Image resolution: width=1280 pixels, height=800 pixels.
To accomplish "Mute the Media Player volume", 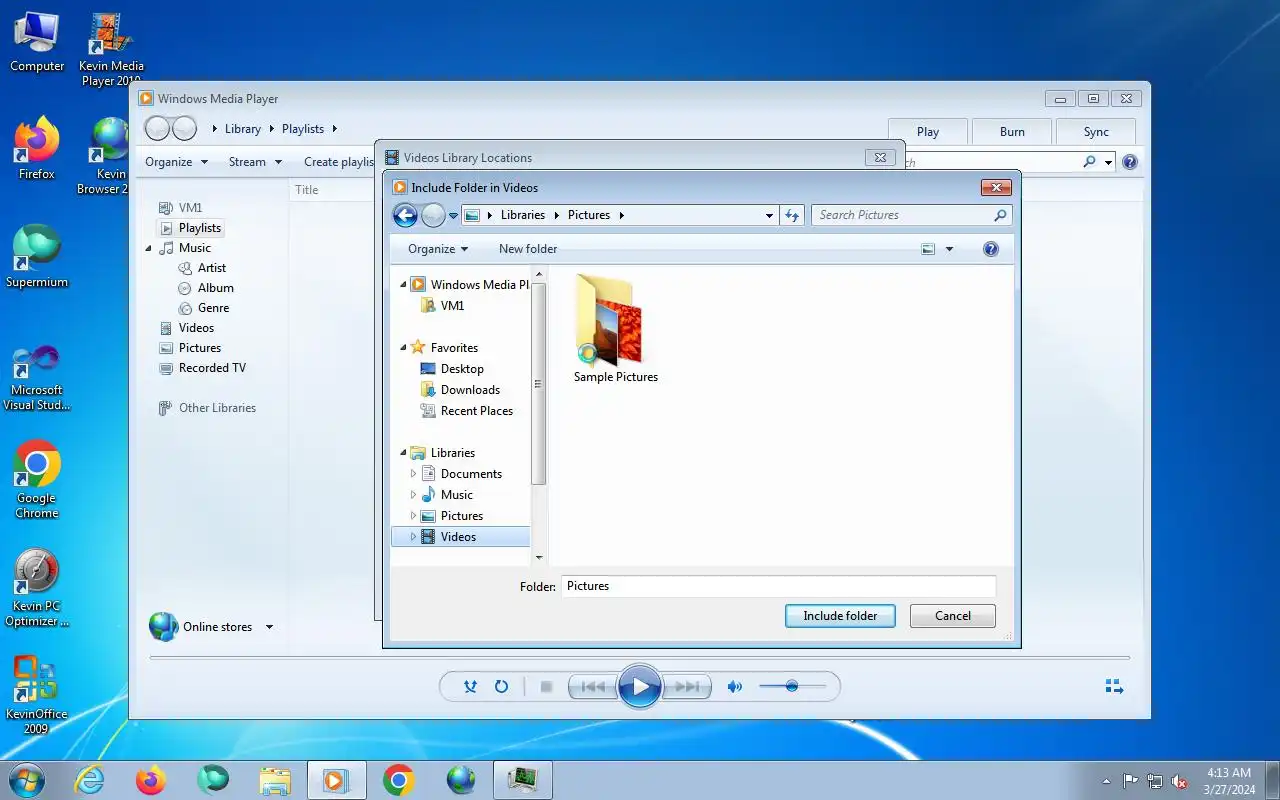I will [x=735, y=687].
